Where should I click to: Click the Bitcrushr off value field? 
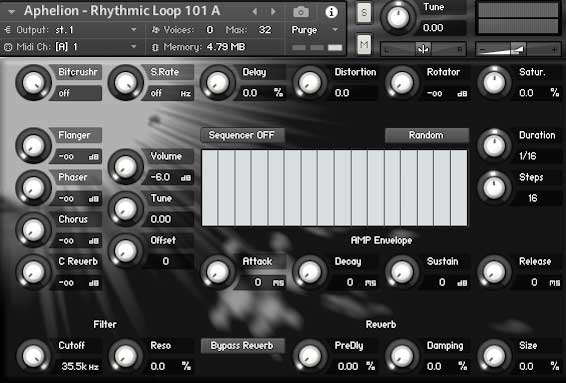tap(77, 93)
